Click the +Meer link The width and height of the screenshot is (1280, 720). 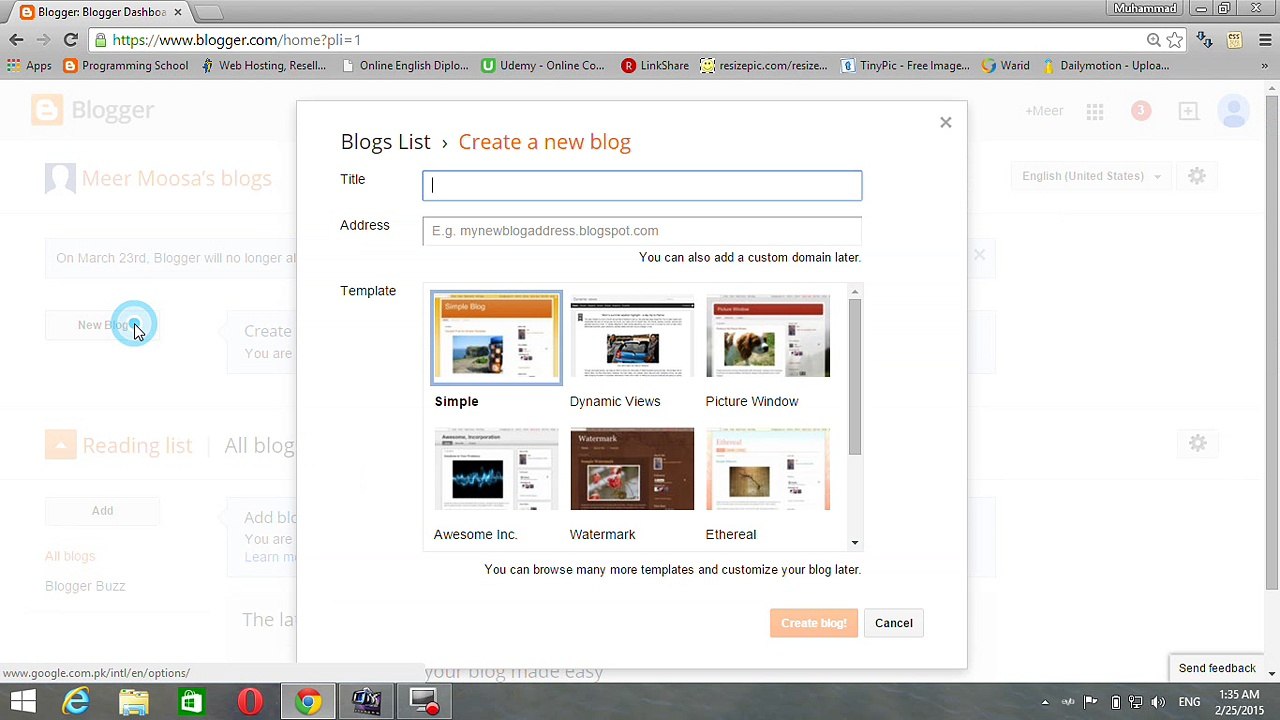1044,111
